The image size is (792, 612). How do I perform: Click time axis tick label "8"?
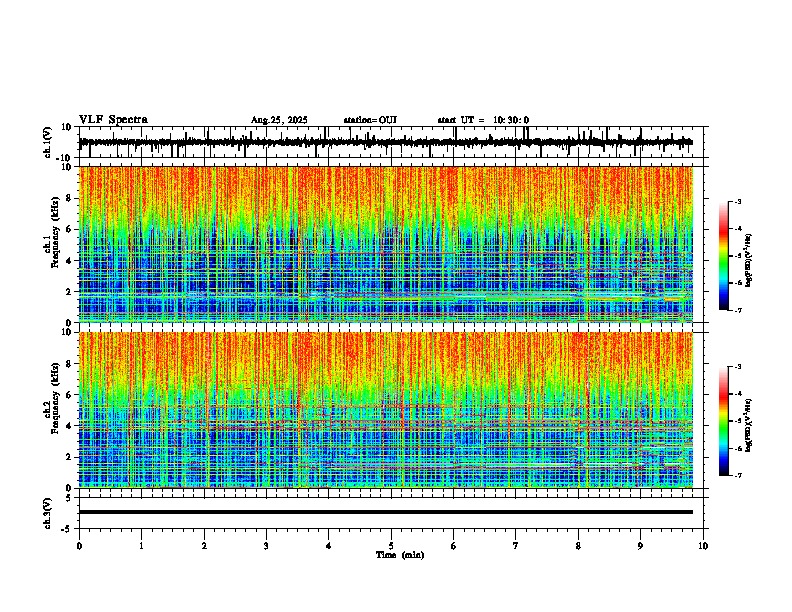[x=578, y=546]
